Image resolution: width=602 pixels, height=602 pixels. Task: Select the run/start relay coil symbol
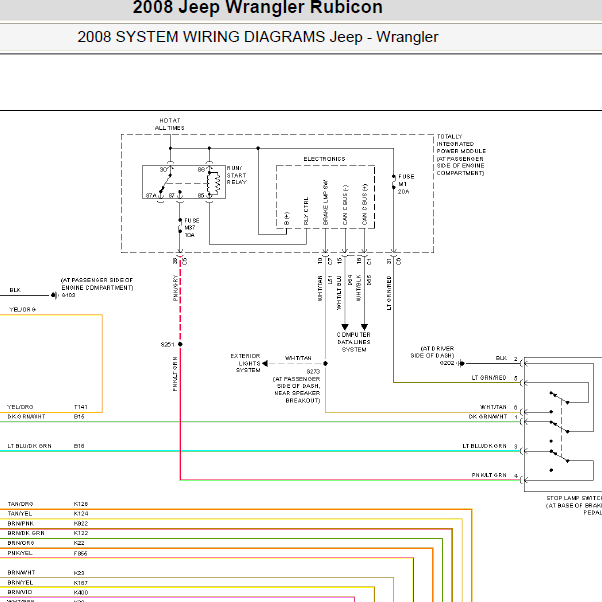tap(214, 184)
